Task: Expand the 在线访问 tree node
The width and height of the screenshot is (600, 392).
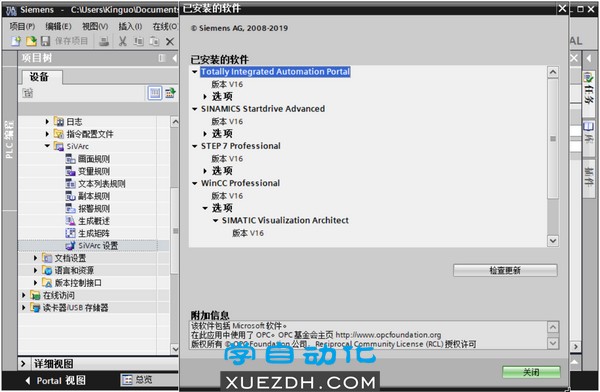Action: pyautogui.click(x=24, y=295)
